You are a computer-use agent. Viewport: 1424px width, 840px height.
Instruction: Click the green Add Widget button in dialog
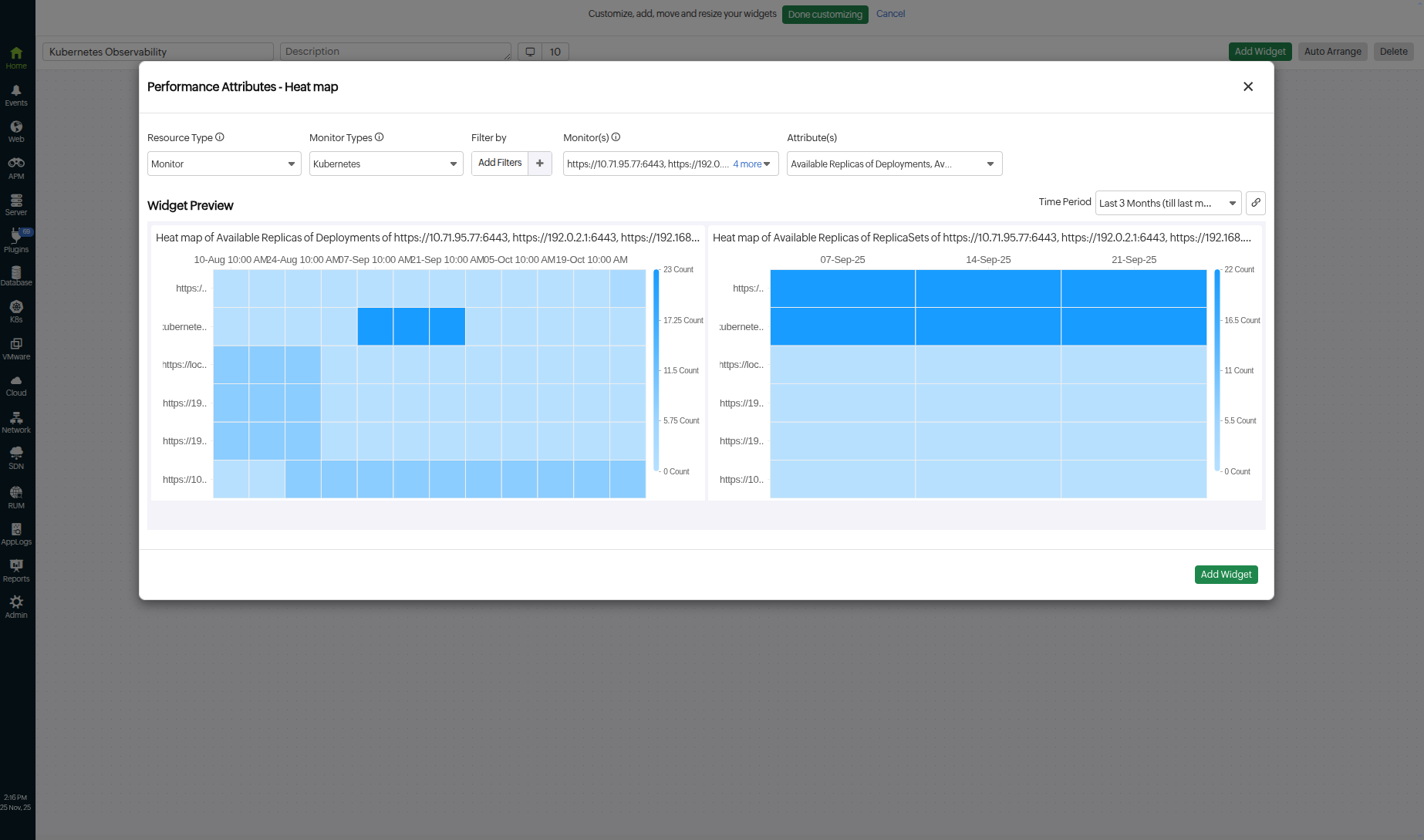click(1226, 575)
